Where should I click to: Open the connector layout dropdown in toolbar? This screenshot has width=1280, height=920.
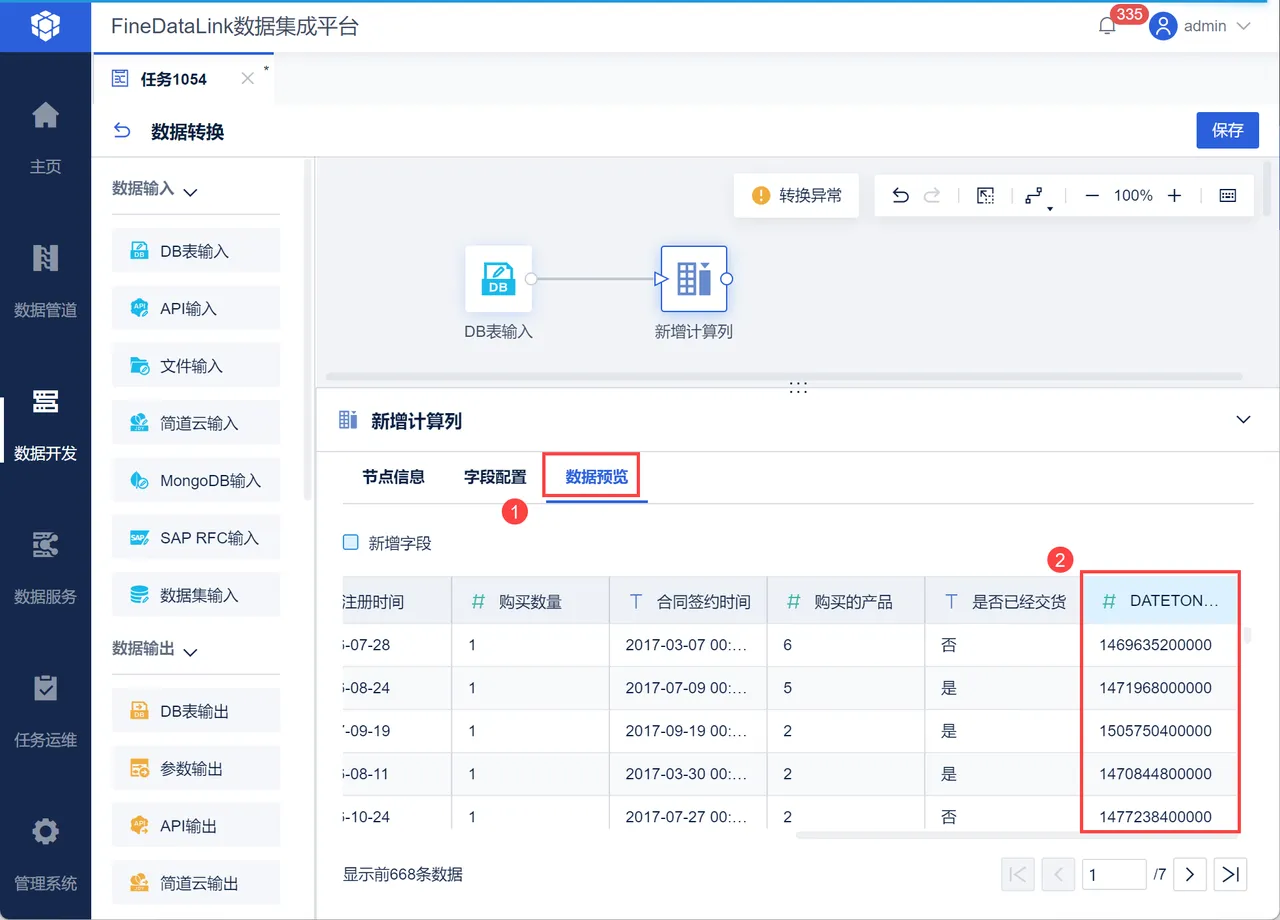tap(1036, 197)
